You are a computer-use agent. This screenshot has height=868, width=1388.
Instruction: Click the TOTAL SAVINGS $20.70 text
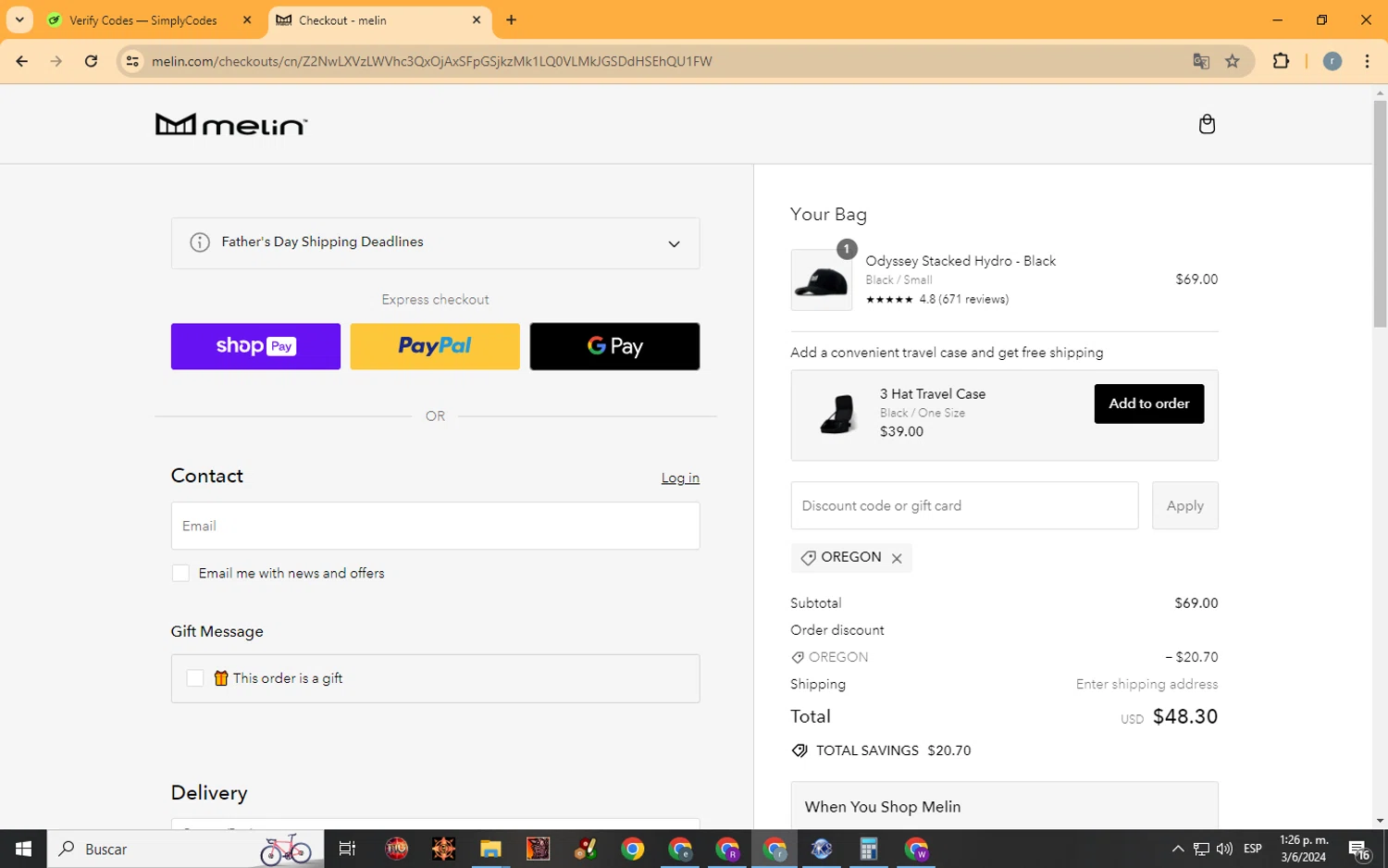pyautogui.click(x=893, y=750)
